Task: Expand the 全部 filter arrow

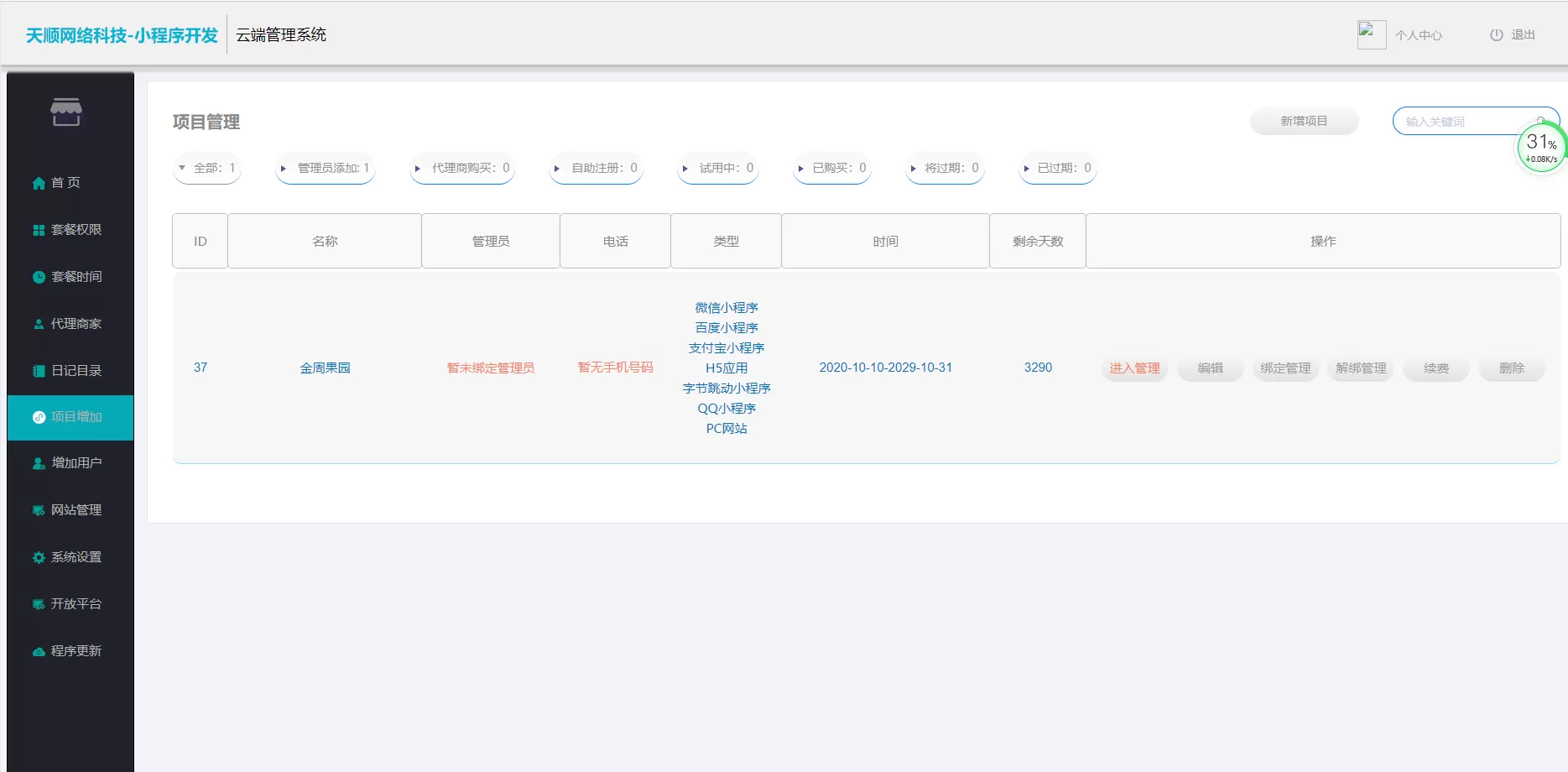Action: click(182, 168)
